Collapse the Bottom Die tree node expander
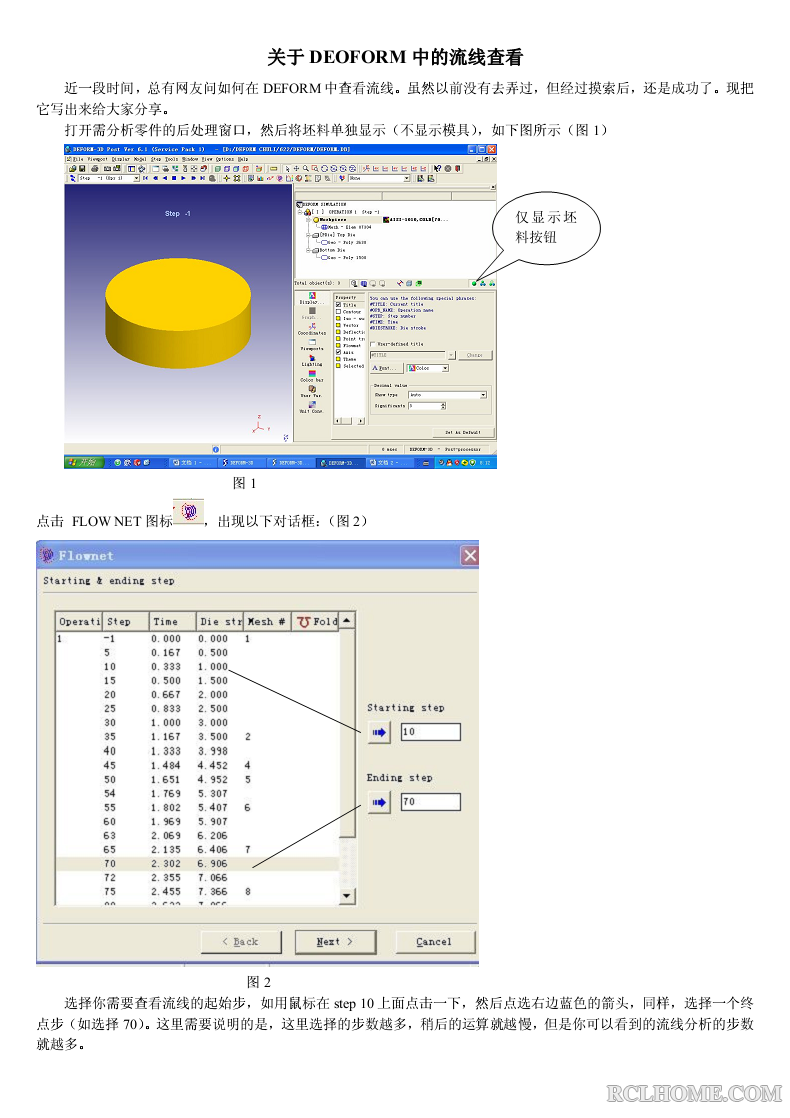This screenshot has width=790, height=1118. 308,250
